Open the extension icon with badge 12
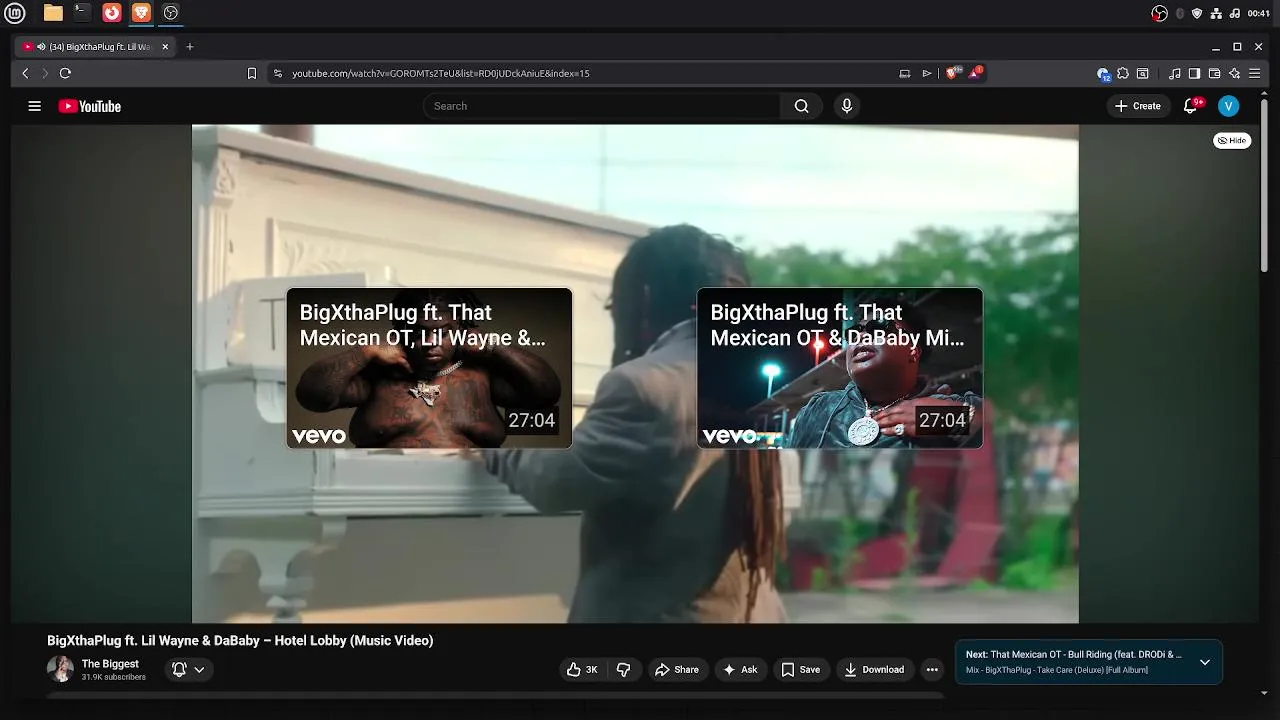The height and width of the screenshot is (720, 1280). (1103, 73)
